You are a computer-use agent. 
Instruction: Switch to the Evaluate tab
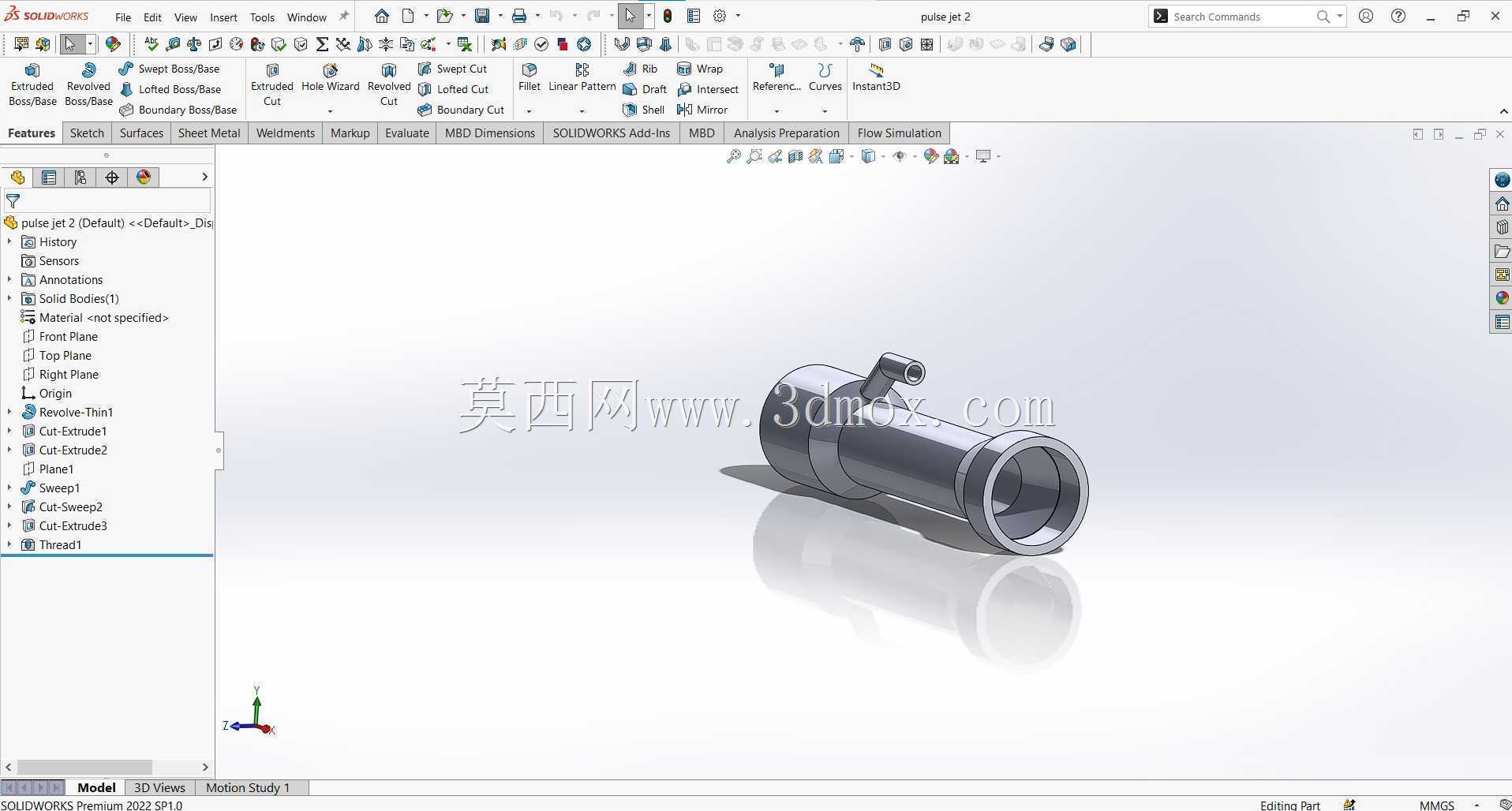(407, 133)
